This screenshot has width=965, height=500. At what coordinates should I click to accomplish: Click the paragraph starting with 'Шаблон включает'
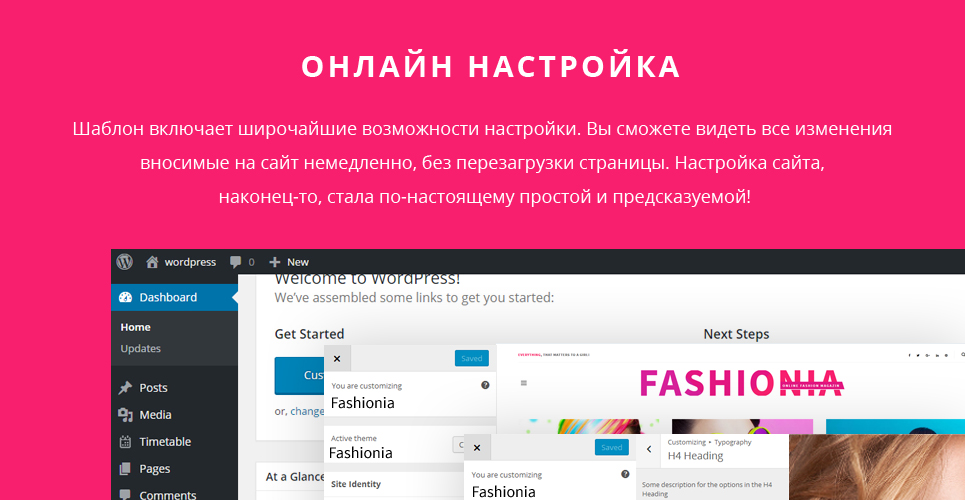[482, 163]
